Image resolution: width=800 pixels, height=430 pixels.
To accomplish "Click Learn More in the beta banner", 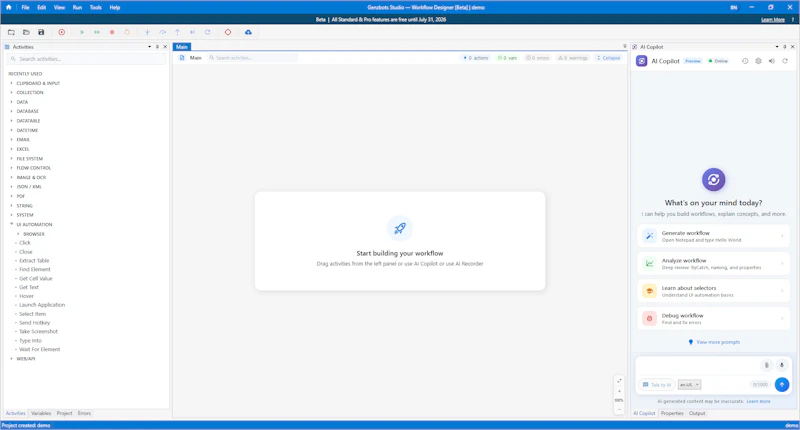I will [x=772, y=19].
